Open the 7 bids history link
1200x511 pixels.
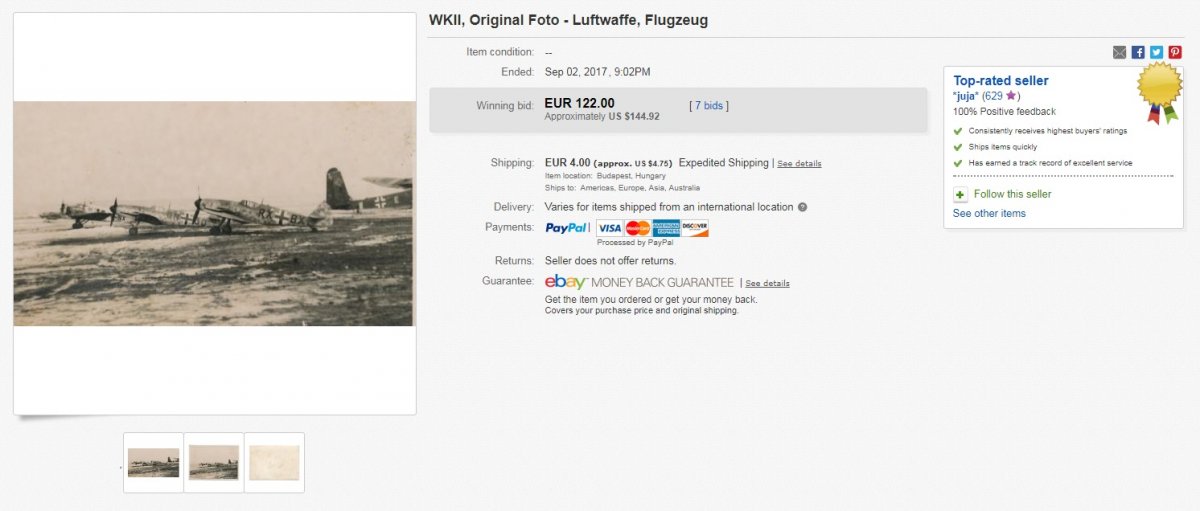click(x=709, y=106)
